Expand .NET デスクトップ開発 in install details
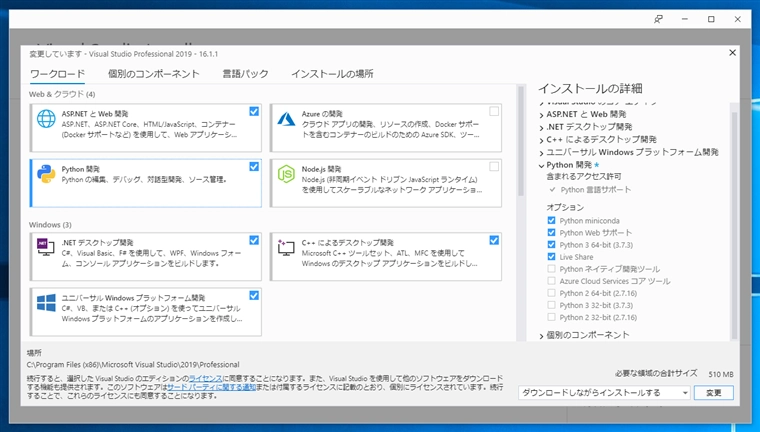Image resolution: width=760 pixels, height=432 pixels. [541, 128]
